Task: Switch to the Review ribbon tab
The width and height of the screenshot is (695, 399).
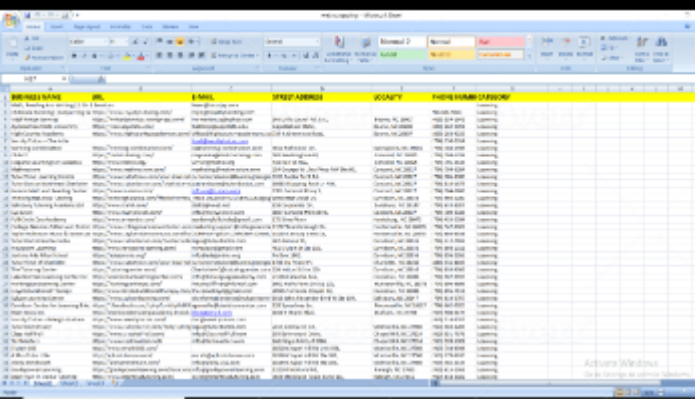Action: tap(170, 27)
